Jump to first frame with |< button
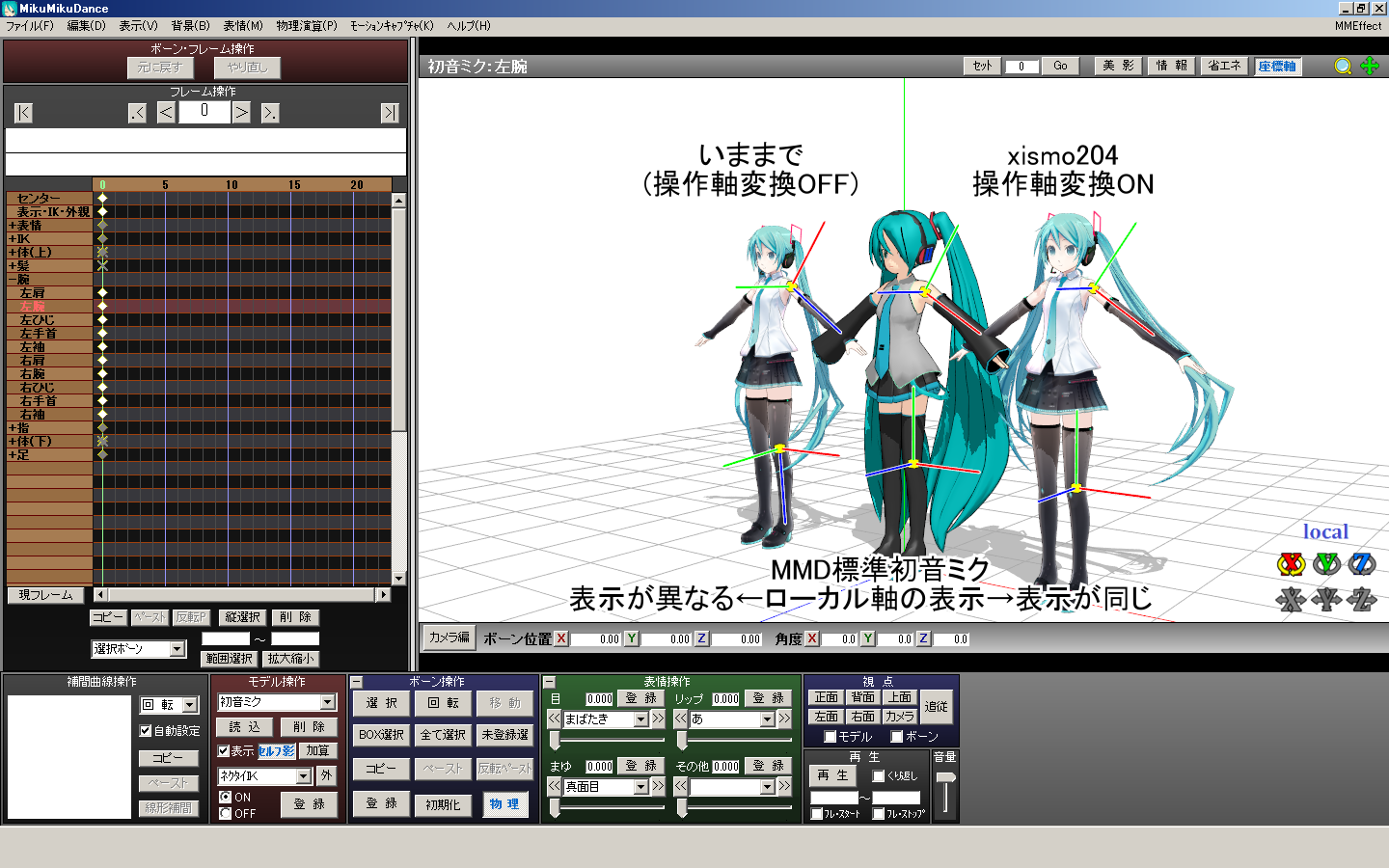The image size is (1389, 868). coord(24,113)
